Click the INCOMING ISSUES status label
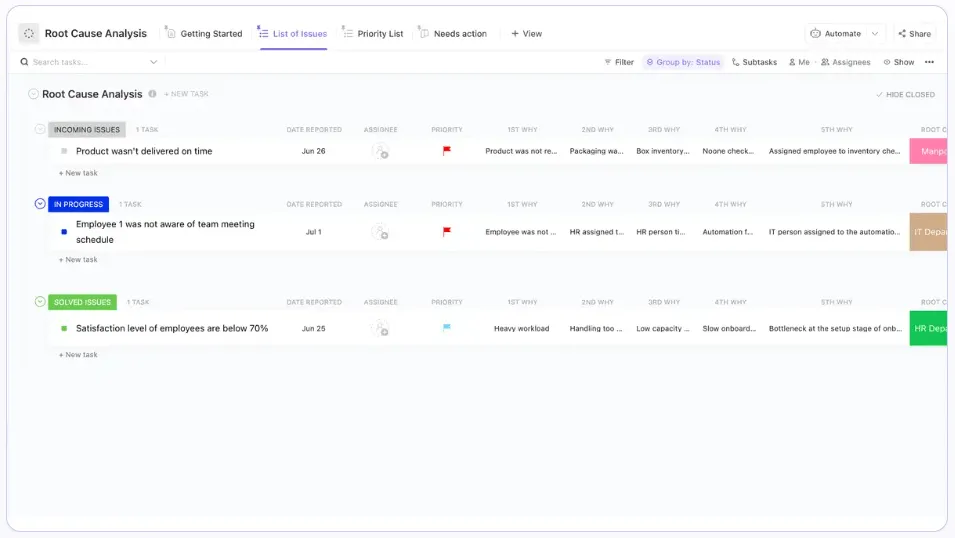This screenshot has width=955, height=538. (86, 129)
